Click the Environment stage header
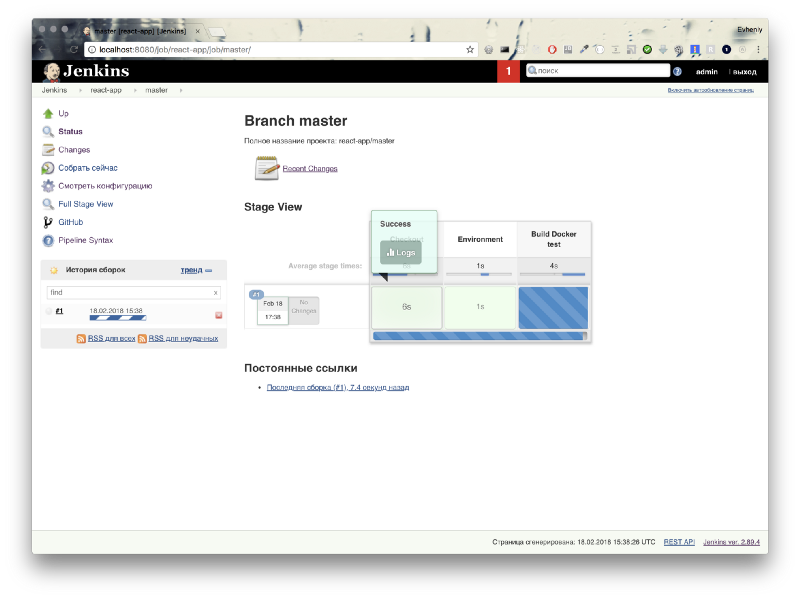800x599 pixels. point(480,239)
